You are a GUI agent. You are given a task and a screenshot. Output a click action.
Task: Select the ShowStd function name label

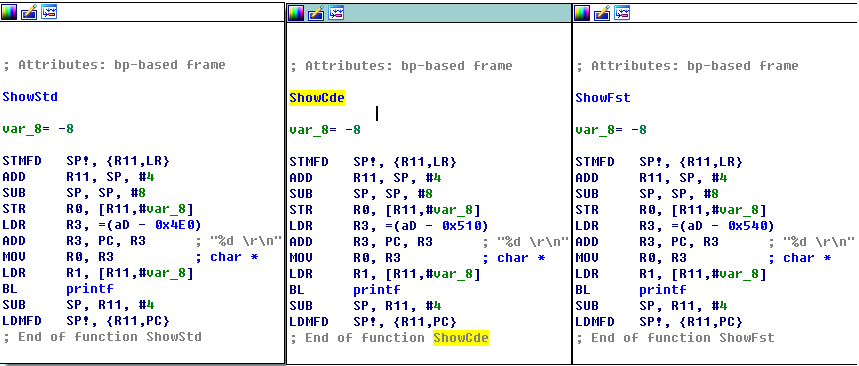coord(30,97)
